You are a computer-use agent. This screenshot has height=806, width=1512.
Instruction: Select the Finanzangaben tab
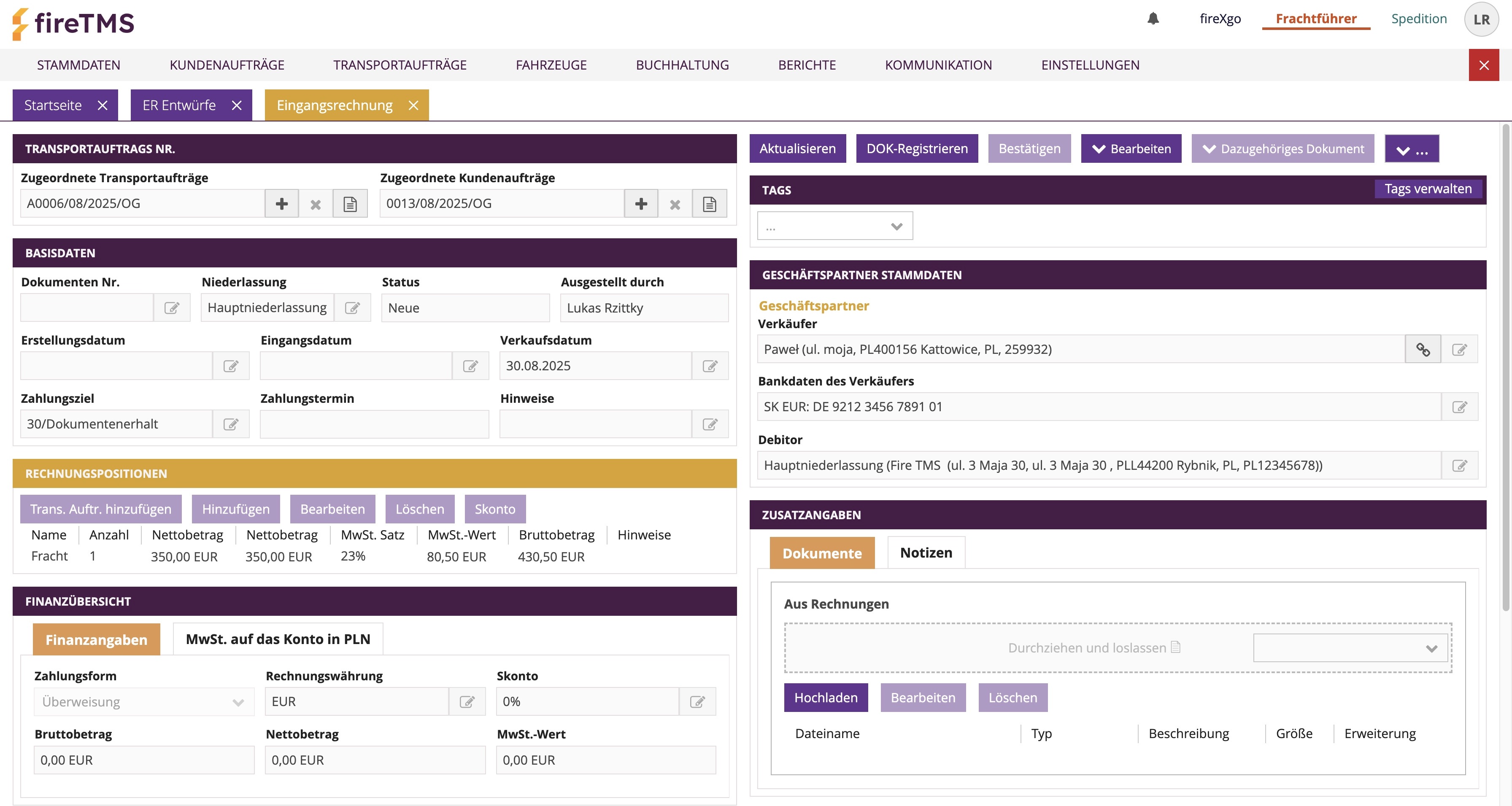(x=96, y=640)
